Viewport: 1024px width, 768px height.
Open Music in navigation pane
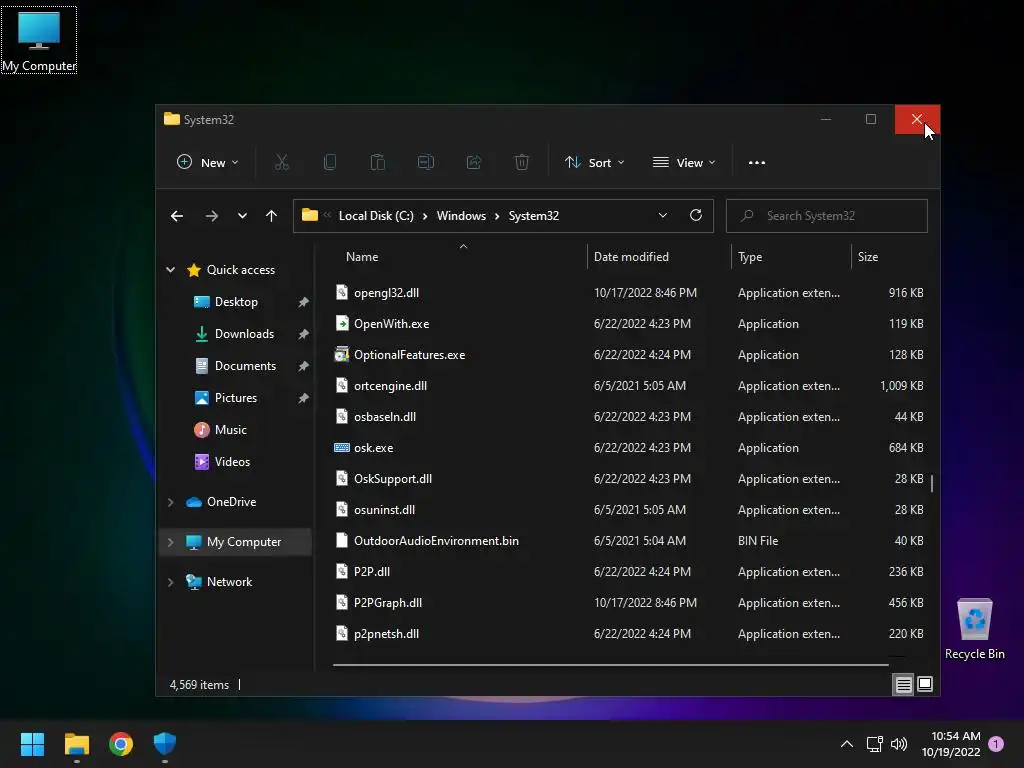(x=231, y=430)
